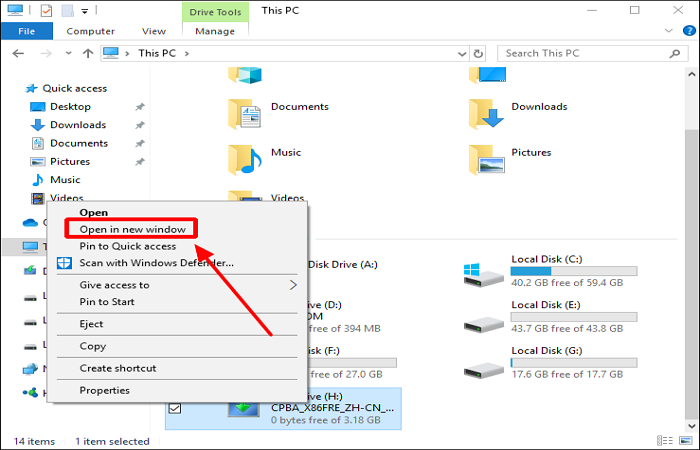Image resolution: width=700 pixels, height=450 pixels.
Task: Open the recent locations dropdown arrow
Action: tap(68, 54)
